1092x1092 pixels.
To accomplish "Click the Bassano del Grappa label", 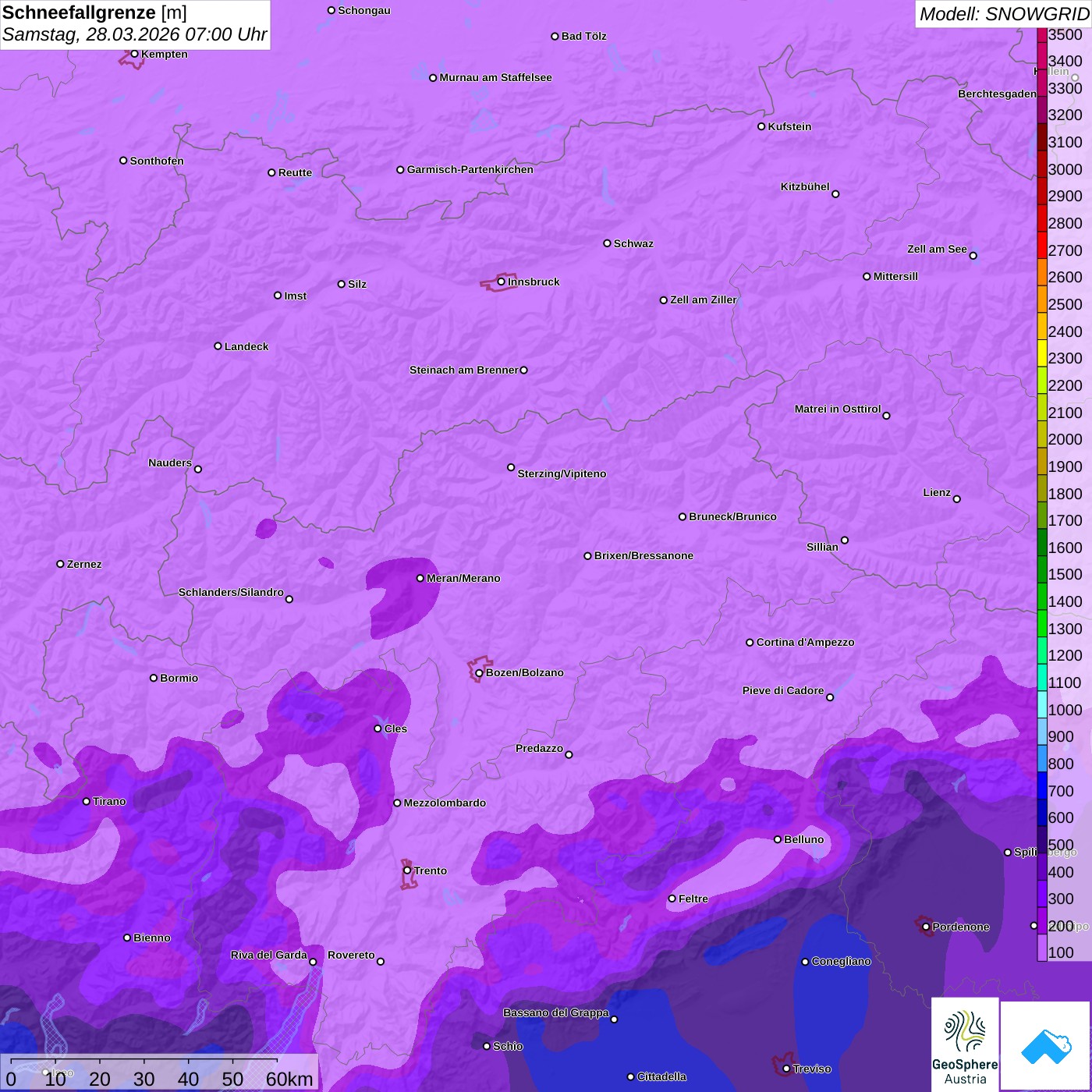I will pos(556,1012).
